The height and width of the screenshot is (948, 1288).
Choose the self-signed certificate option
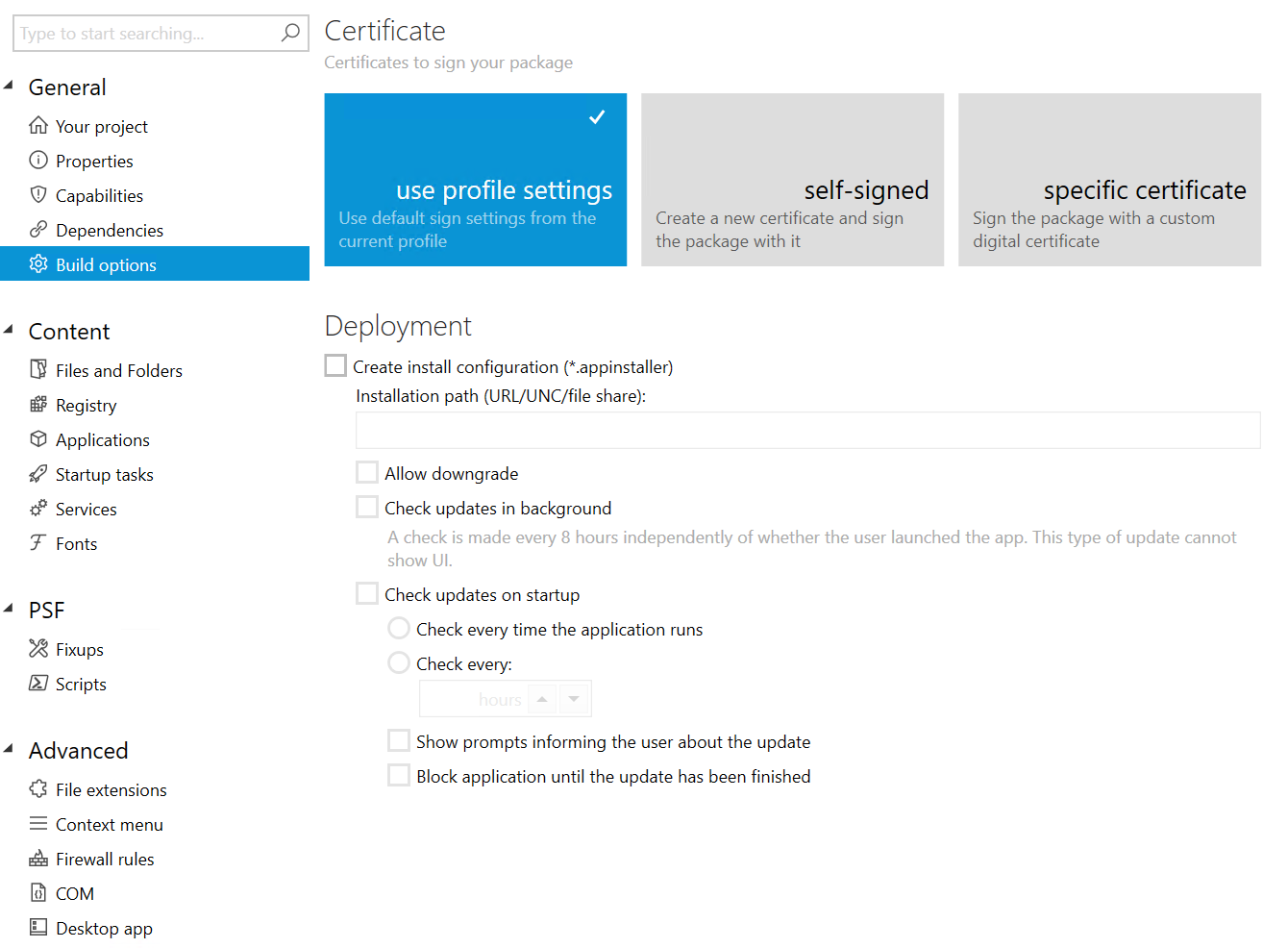tap(792, 180)
